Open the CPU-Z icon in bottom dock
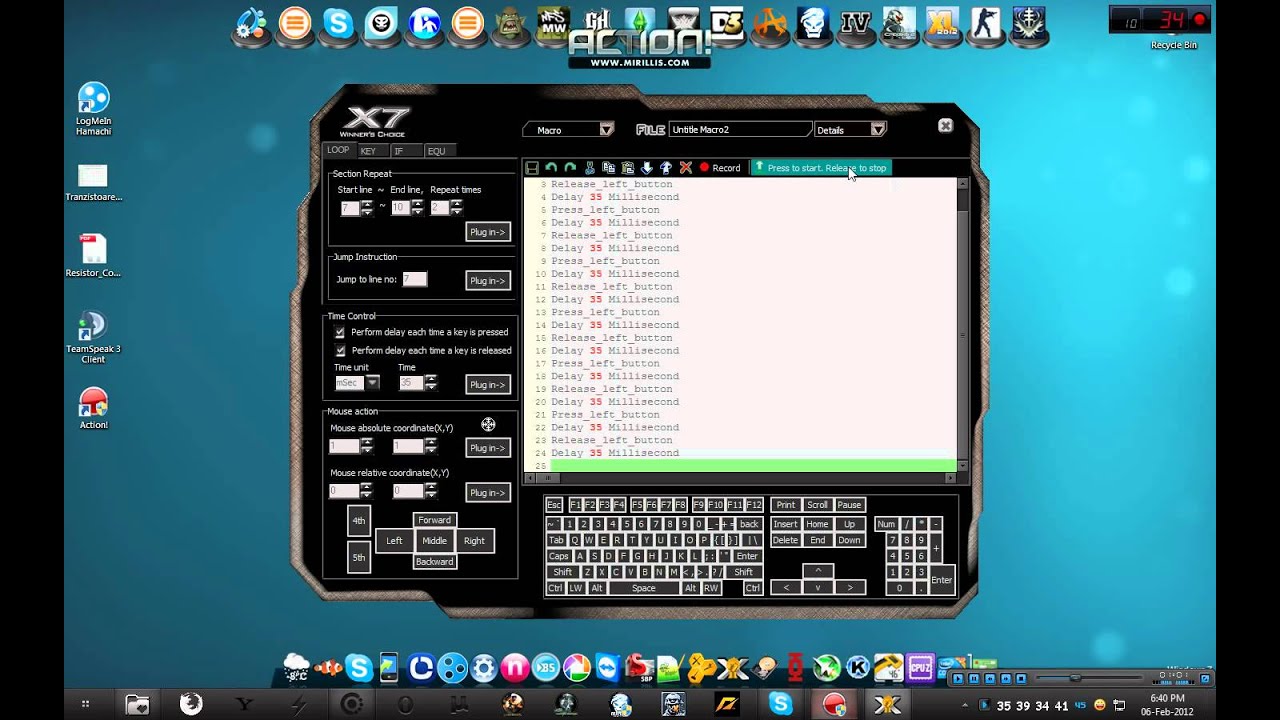 (x=920, y=667)
